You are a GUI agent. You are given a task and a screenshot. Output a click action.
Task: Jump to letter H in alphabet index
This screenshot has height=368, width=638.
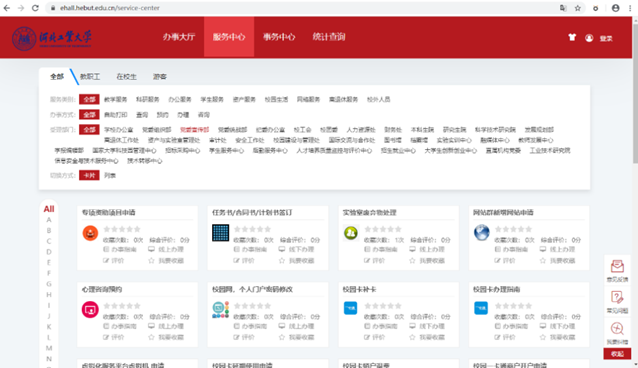pos(49,295)
